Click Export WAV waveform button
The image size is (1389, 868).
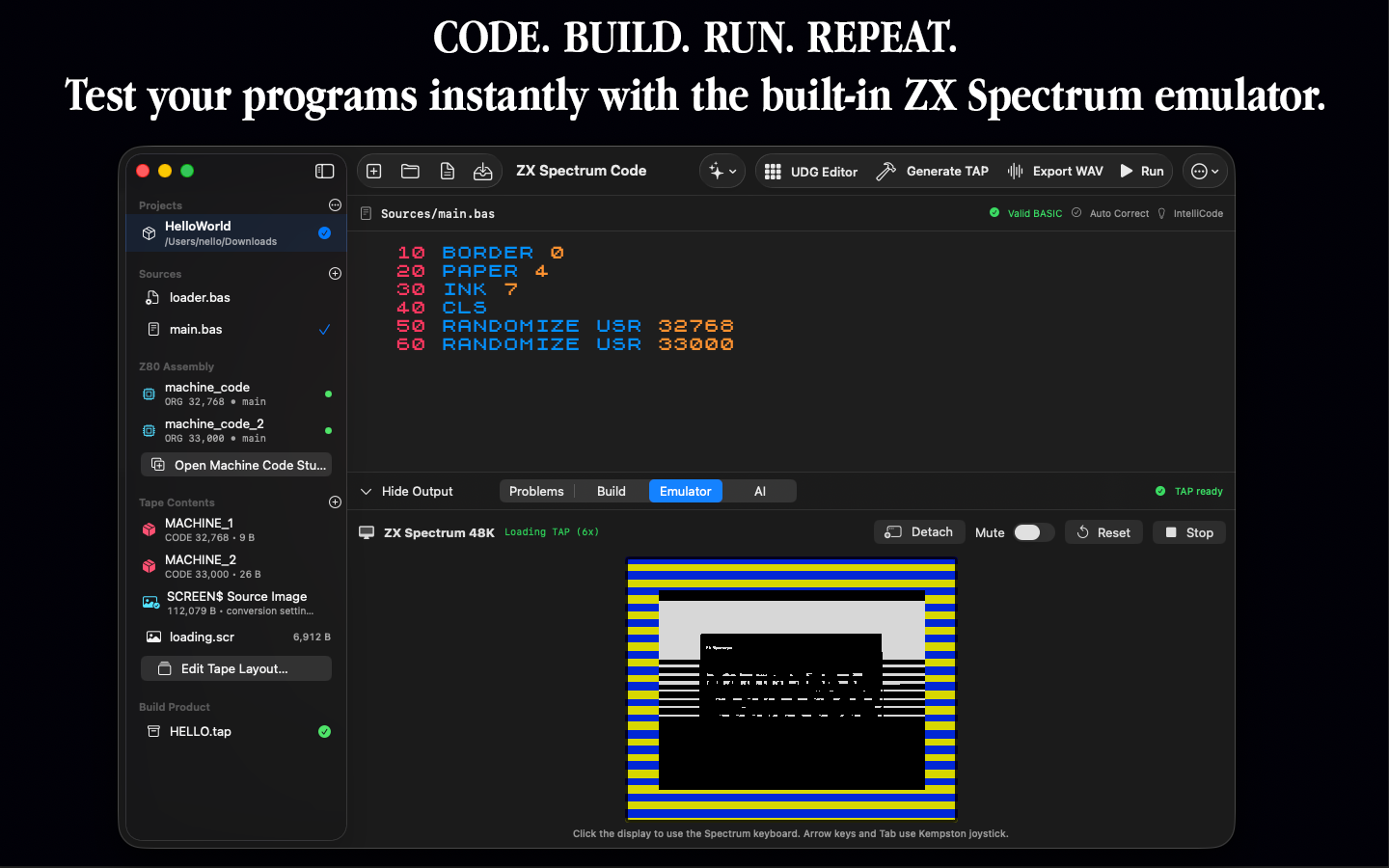pos(1054,171)
